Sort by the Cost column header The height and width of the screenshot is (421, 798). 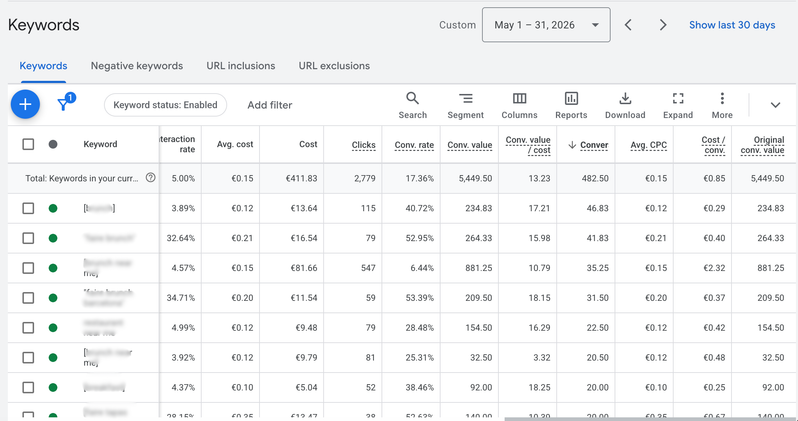(x=308, y=145)
